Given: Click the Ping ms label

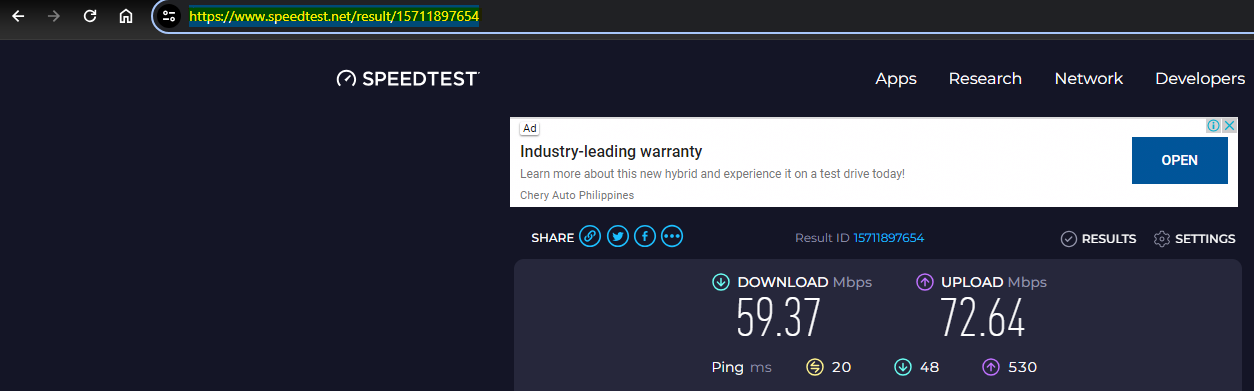Looking at the screenshot, I should (741, 367).
